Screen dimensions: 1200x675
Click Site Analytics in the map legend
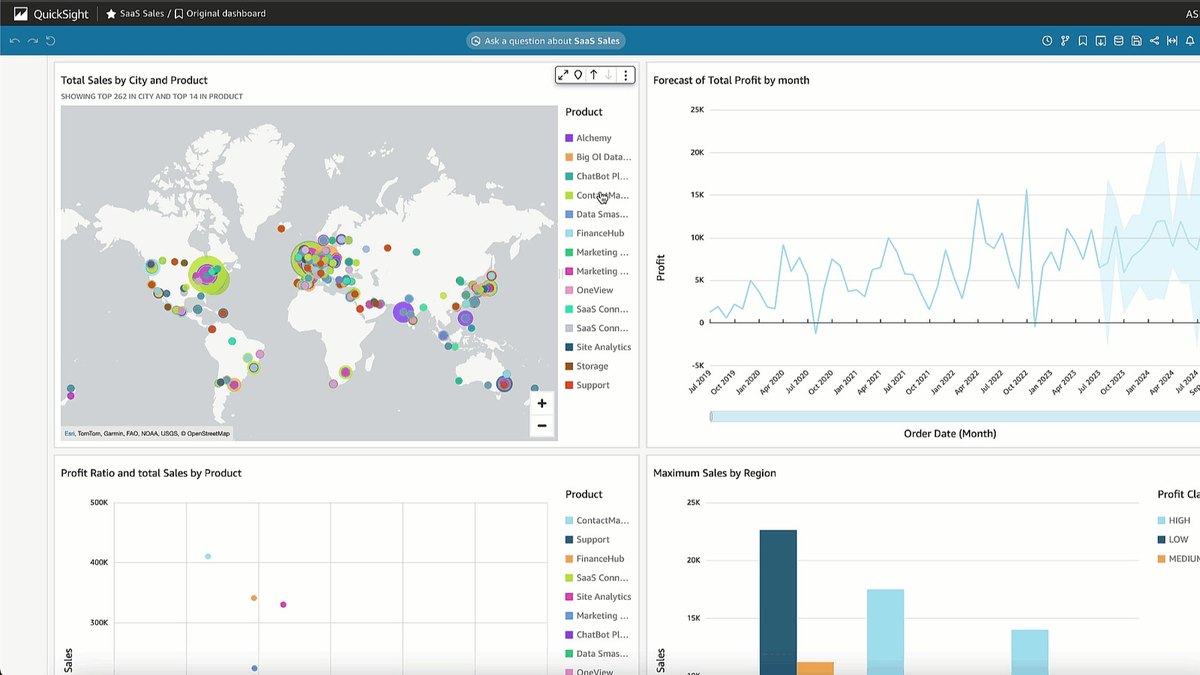coord(598,347)
